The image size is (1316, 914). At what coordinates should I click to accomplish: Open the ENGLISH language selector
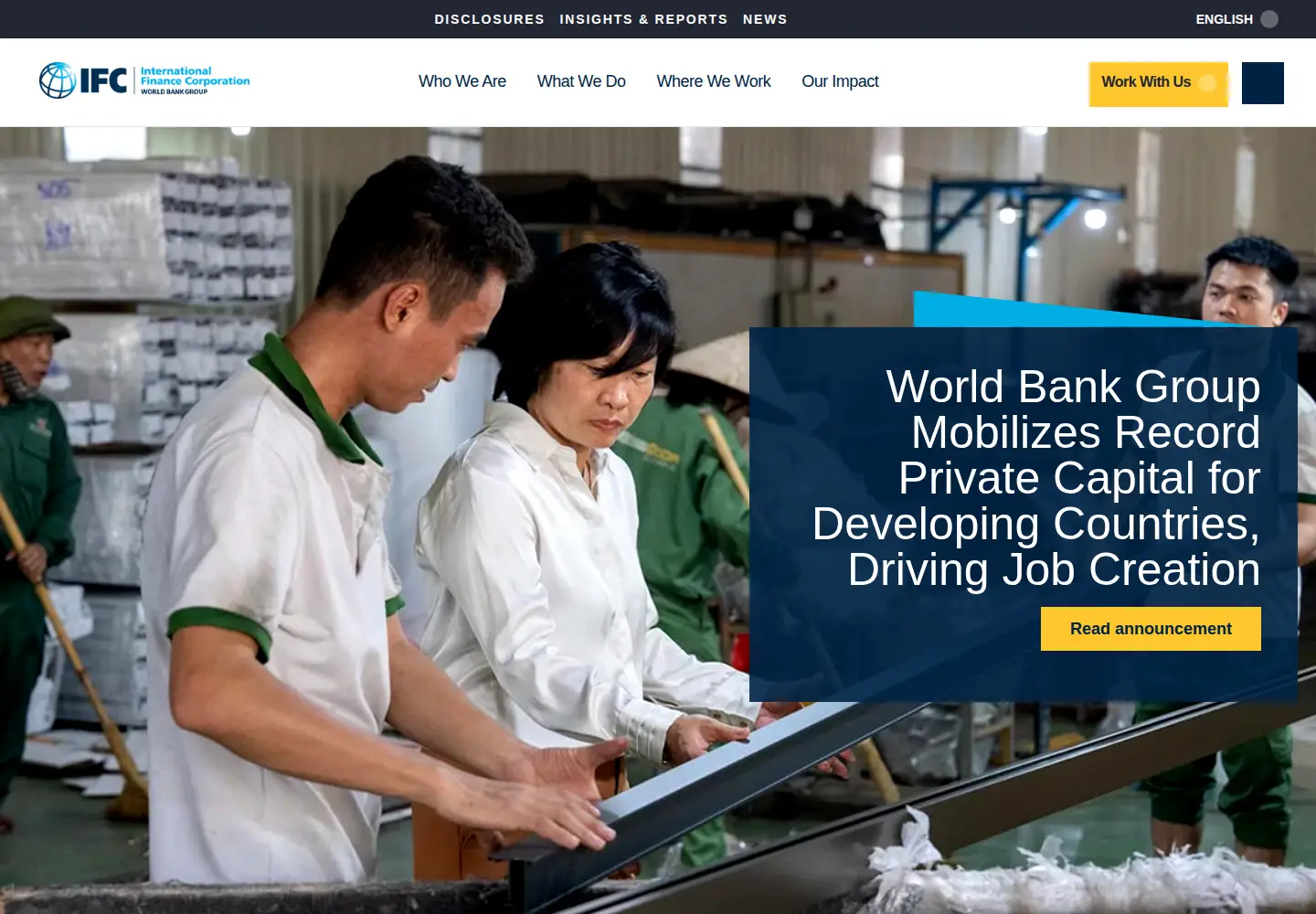coord(1224,19)
